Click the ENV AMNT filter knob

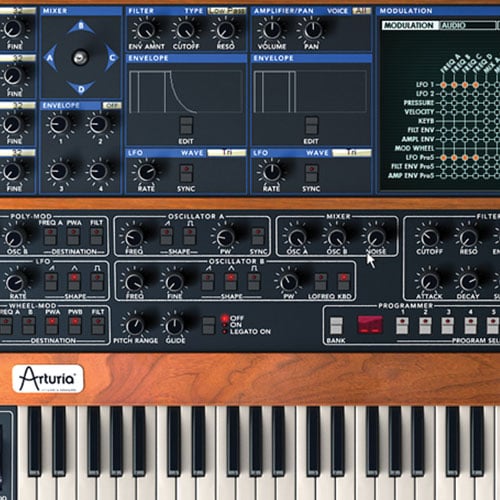click(x=146, y=30)
